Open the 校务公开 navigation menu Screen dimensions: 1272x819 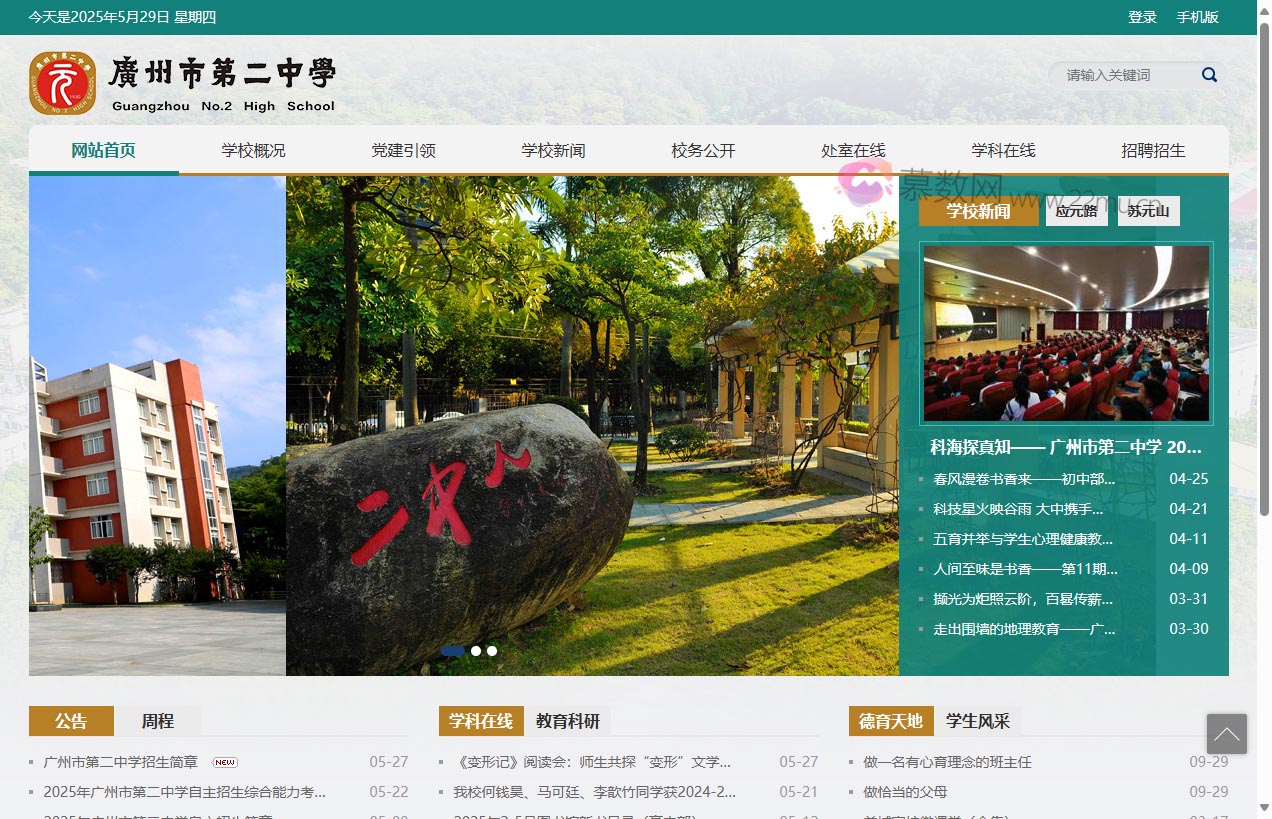tap(703, 150)
